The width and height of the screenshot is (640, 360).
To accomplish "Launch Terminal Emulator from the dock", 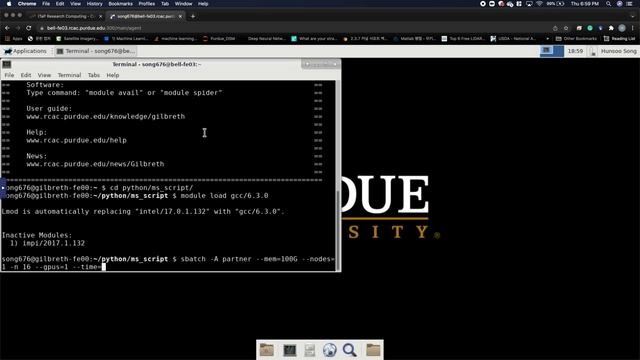I will [289, 350].
